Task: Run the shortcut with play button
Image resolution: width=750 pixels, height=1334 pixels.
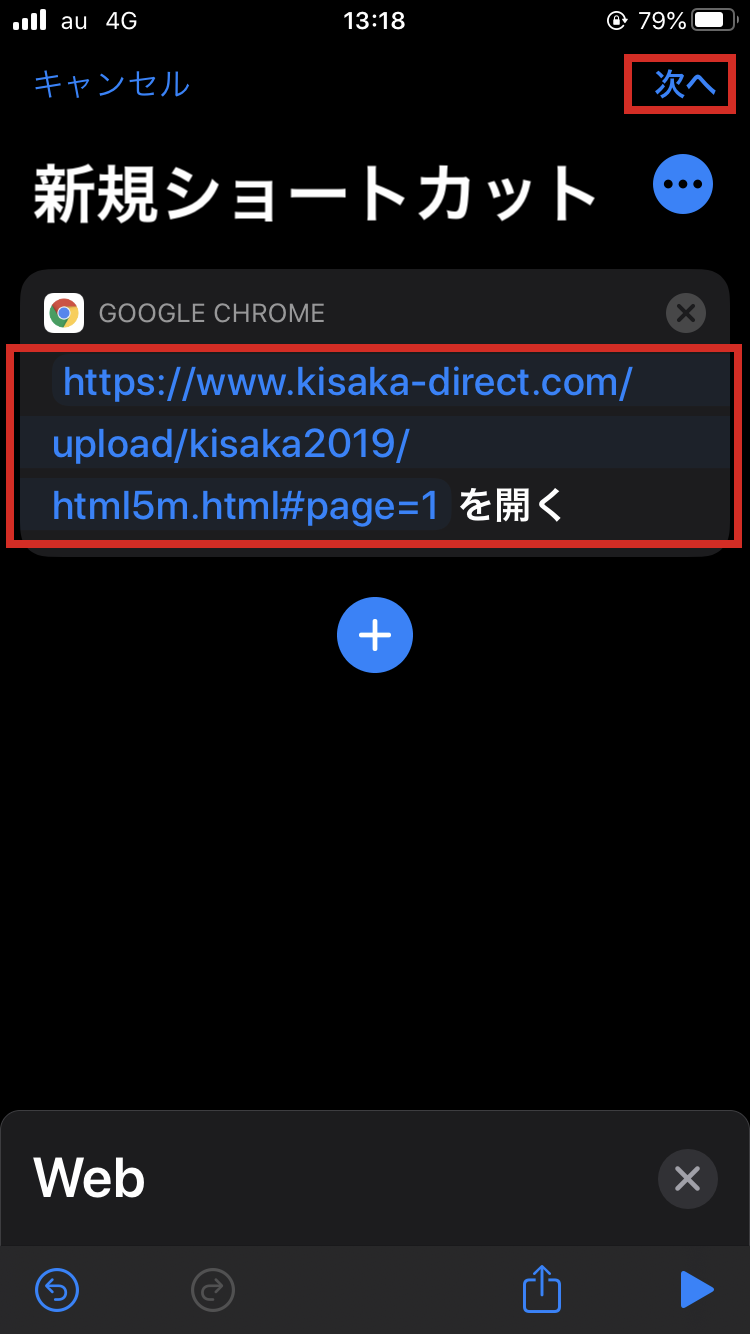Action: click(x=696, y=1290)
